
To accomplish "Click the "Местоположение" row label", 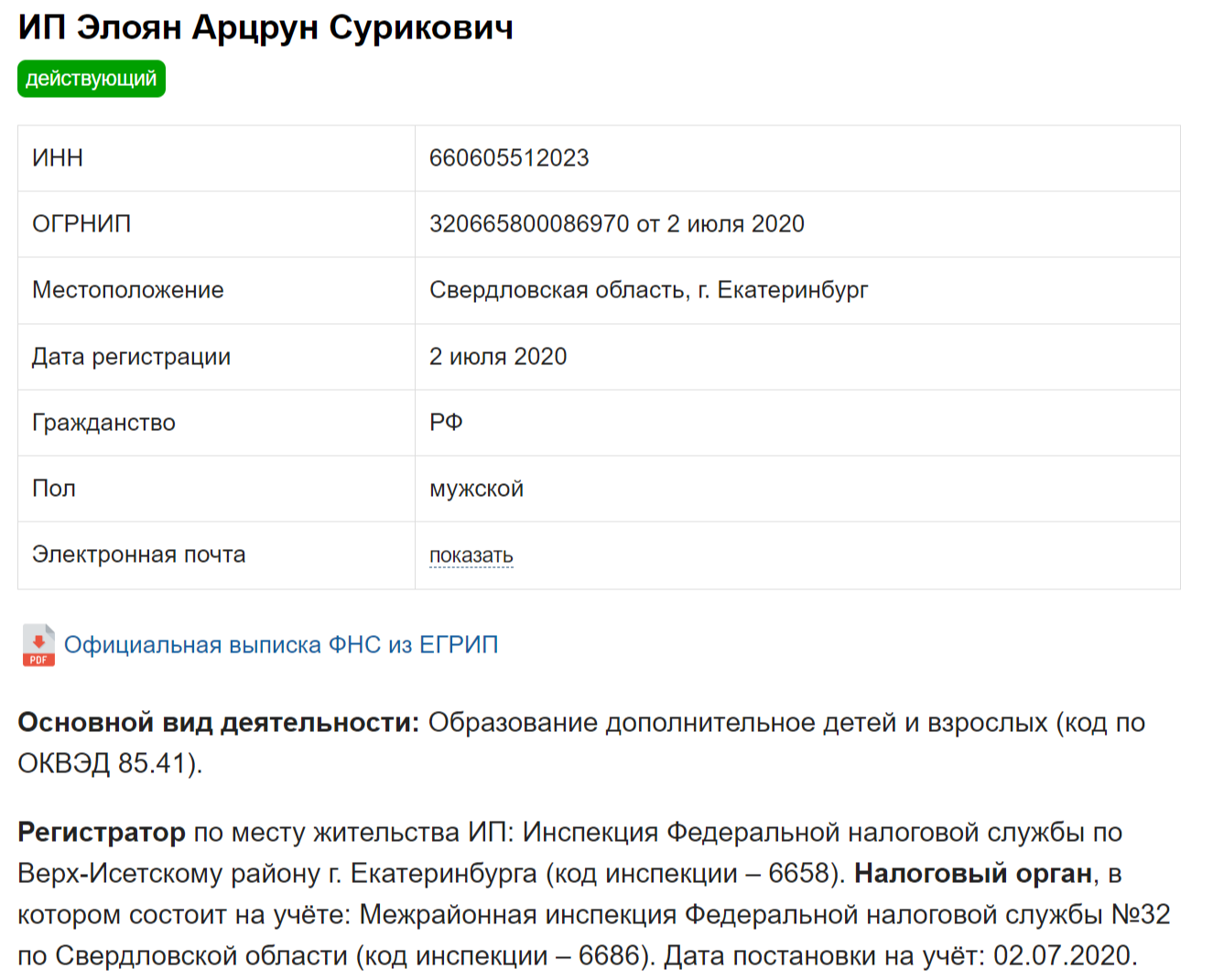I will pos(127,290).
